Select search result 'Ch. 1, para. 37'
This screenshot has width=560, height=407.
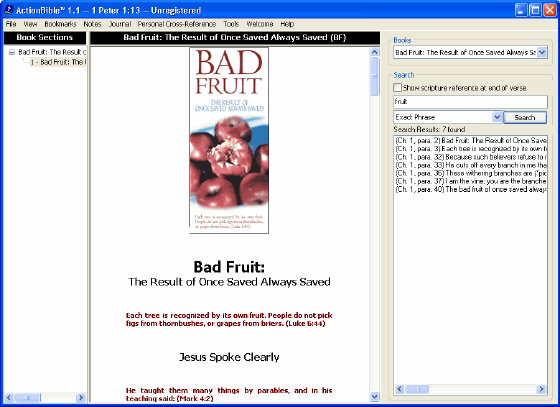point(471,181)
